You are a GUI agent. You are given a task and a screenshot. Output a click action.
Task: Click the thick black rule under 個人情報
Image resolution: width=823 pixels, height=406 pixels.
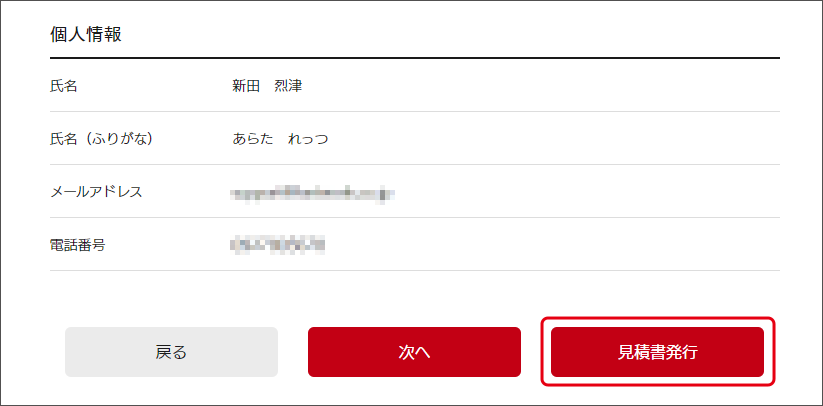click(x=415, y=58)
